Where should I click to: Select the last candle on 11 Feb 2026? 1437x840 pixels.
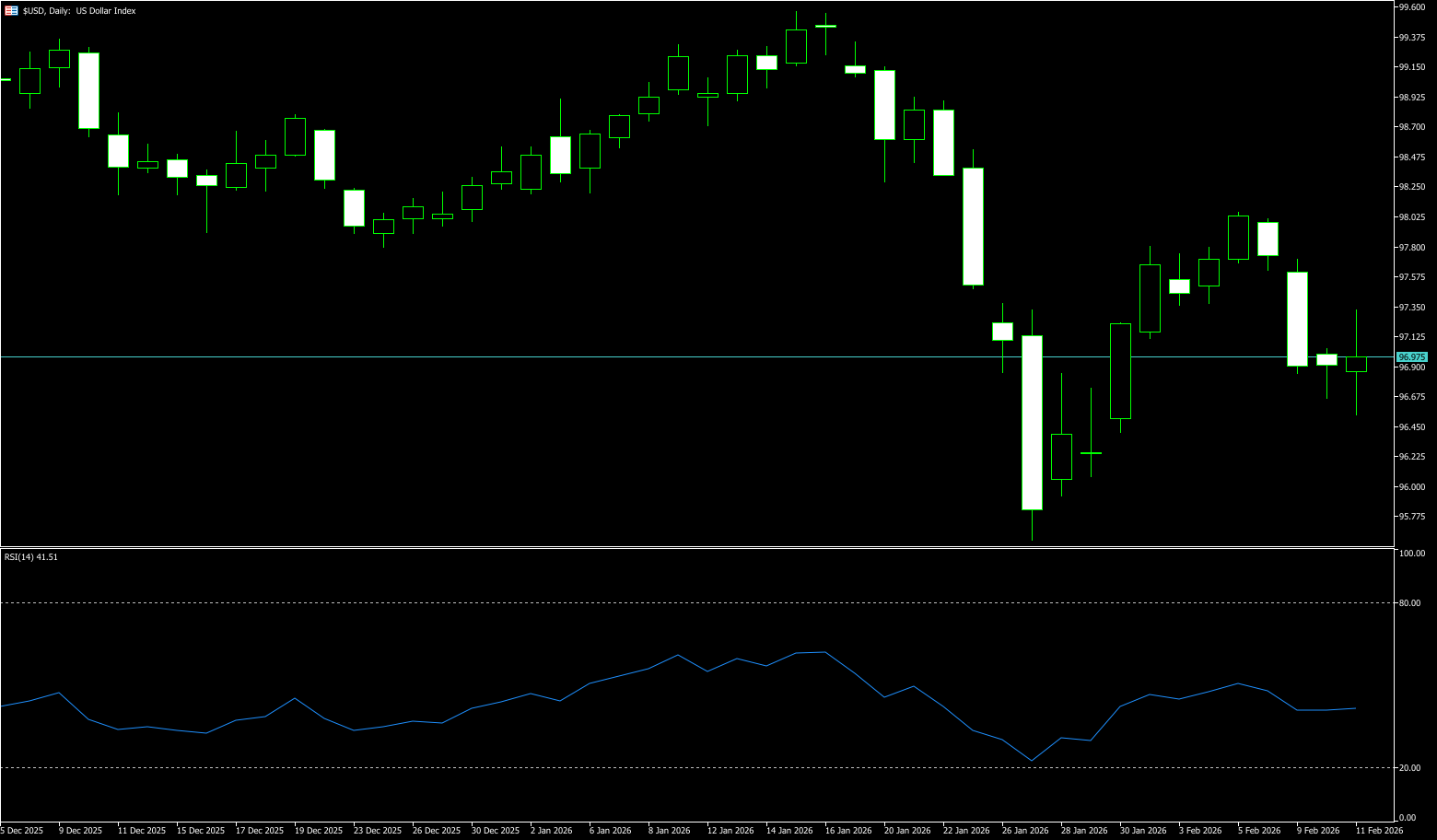point(1356,364)
